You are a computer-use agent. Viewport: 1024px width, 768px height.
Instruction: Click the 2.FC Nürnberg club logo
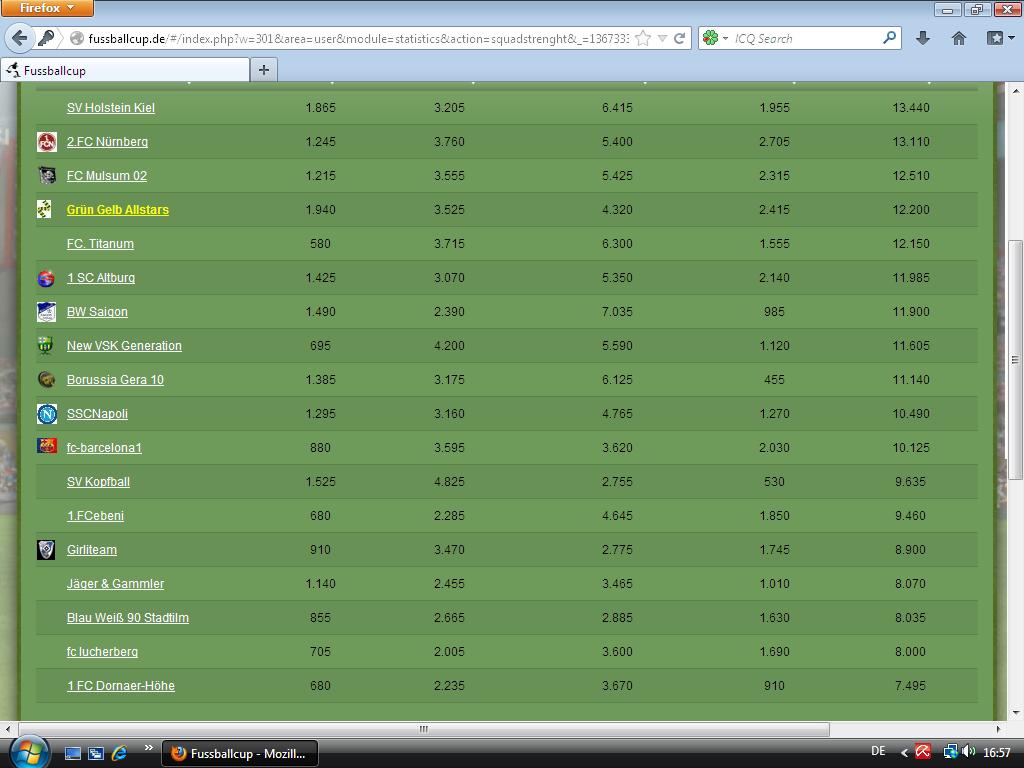[46, 142]
